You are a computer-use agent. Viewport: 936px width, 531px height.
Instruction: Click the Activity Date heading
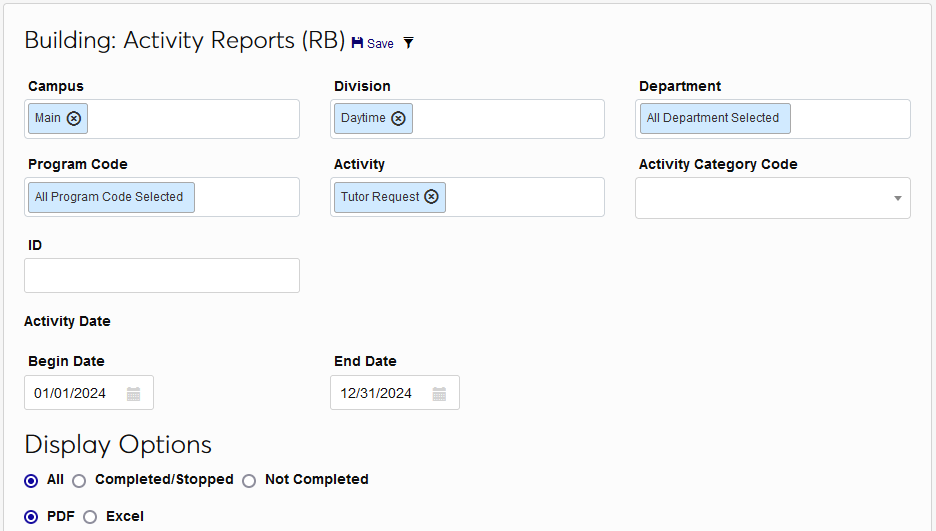tap(67, 321)
